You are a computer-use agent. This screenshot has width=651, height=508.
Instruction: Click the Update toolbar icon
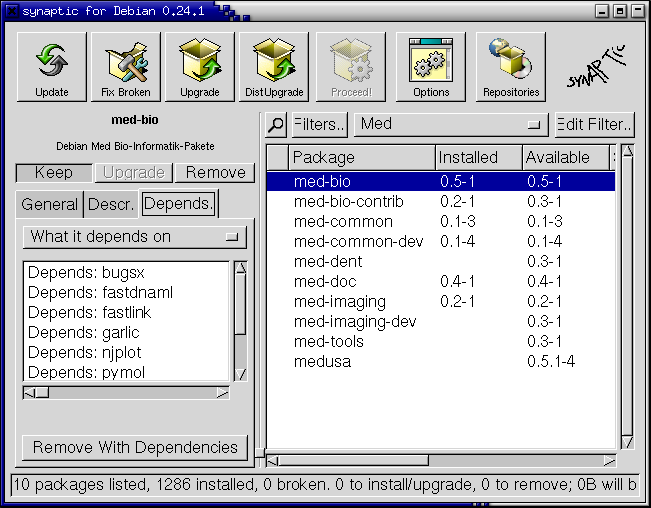tap(52, 67)
